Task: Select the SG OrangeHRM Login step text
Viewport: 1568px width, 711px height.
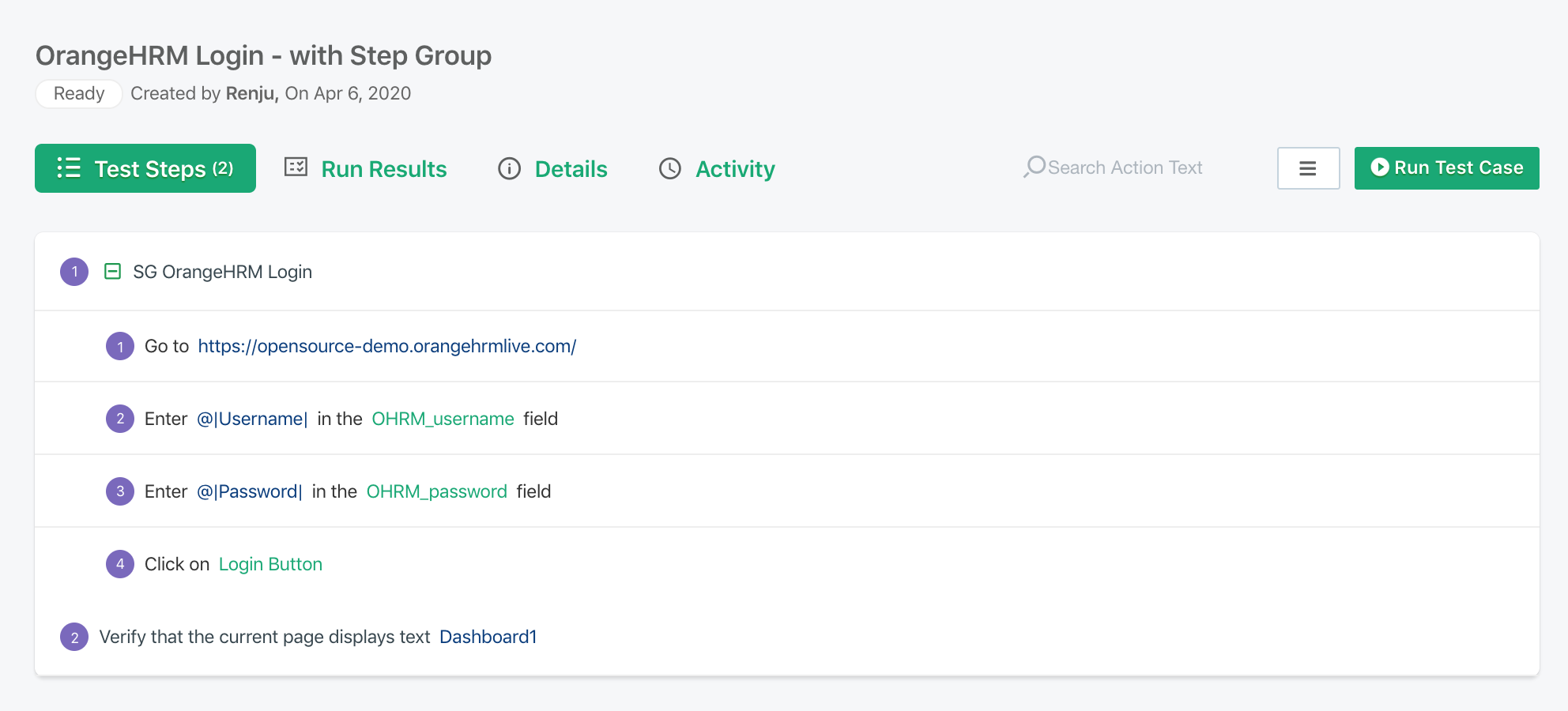Action: pos(222,272)
